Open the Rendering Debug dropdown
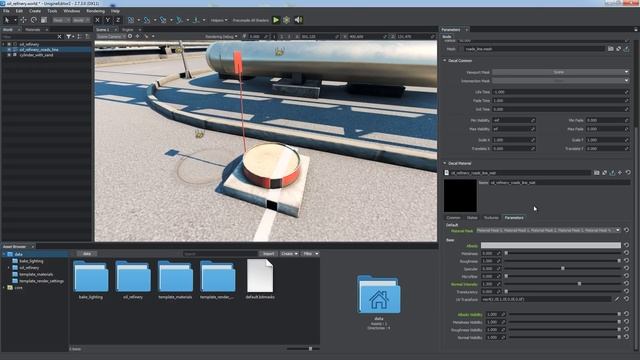 click(x=221, y=36)
